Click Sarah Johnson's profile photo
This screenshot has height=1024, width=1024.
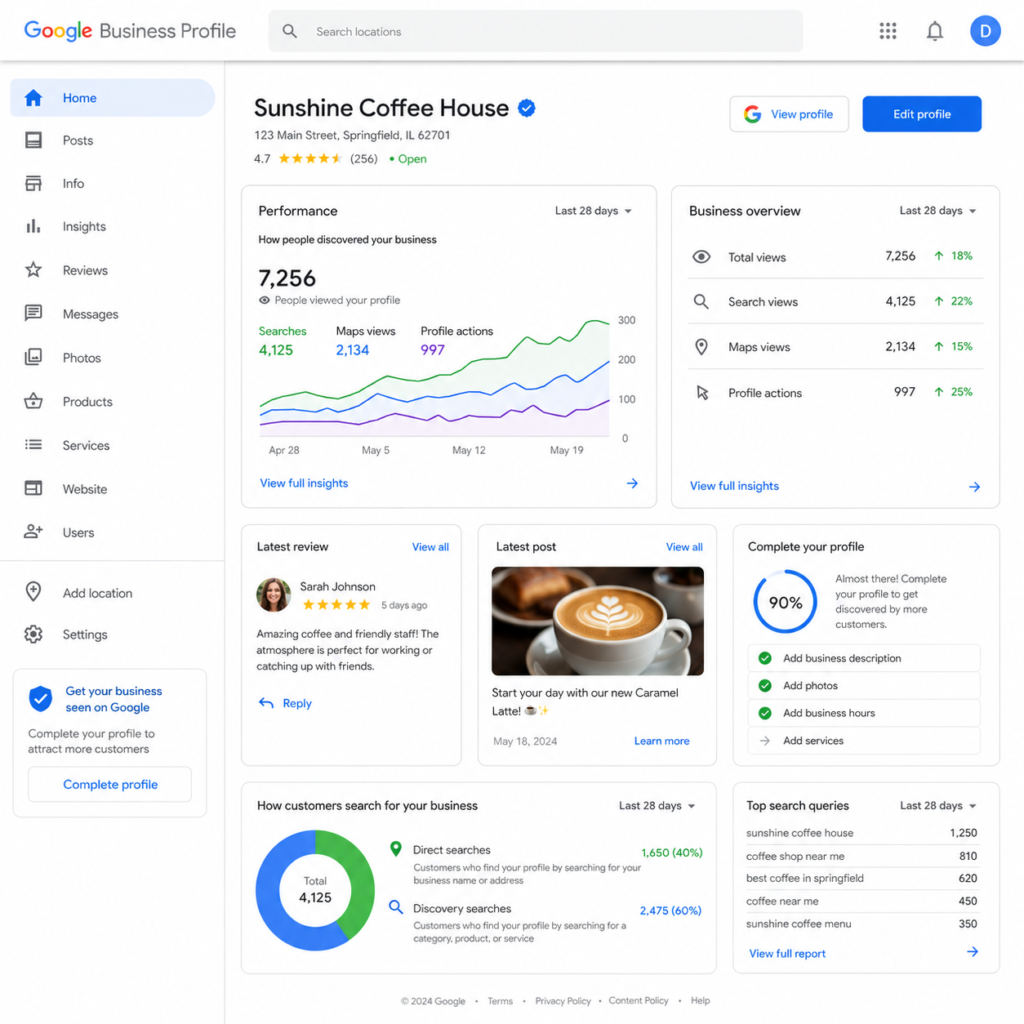274,595
